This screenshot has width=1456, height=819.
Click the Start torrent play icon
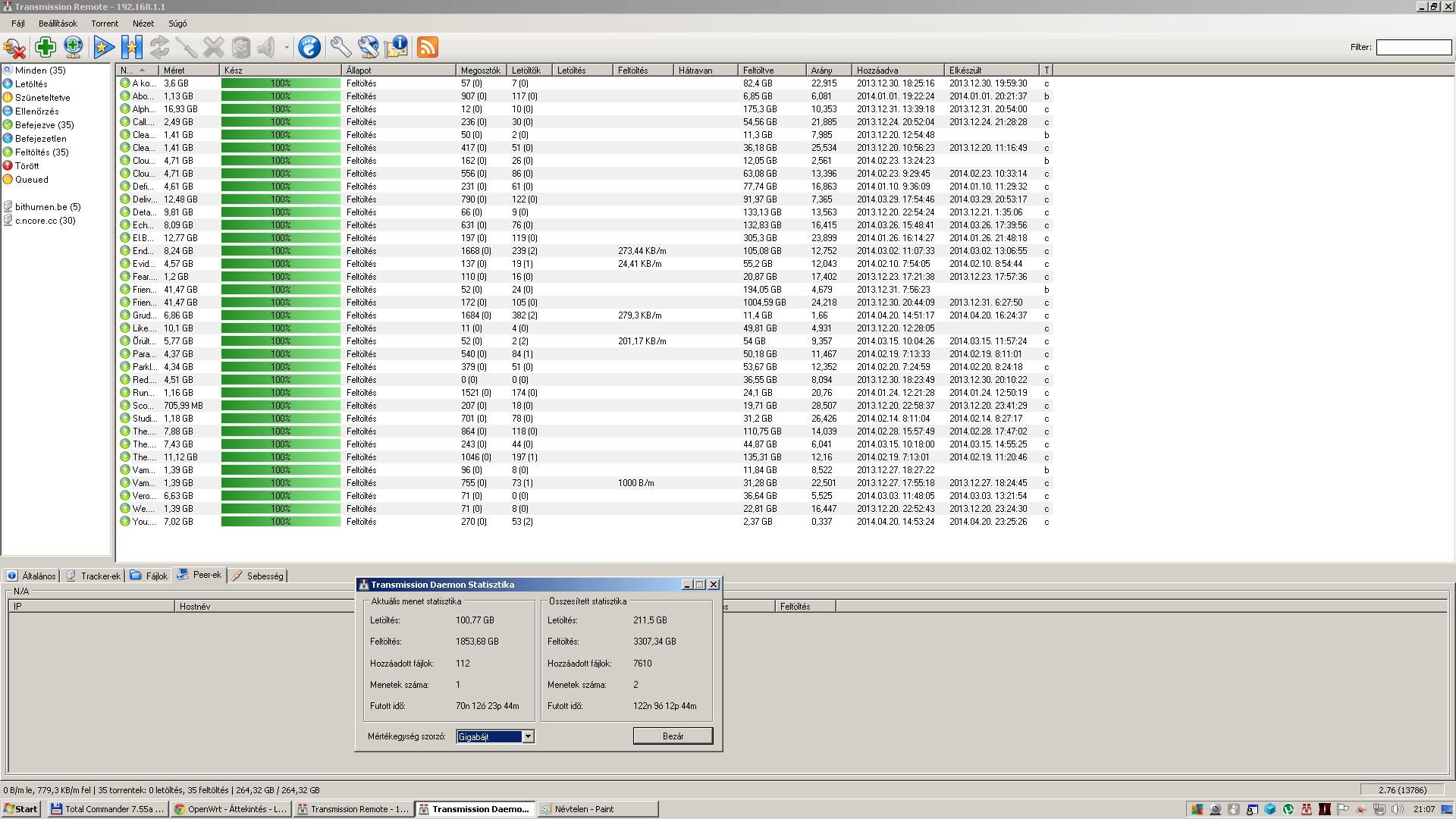pos(104,48)
